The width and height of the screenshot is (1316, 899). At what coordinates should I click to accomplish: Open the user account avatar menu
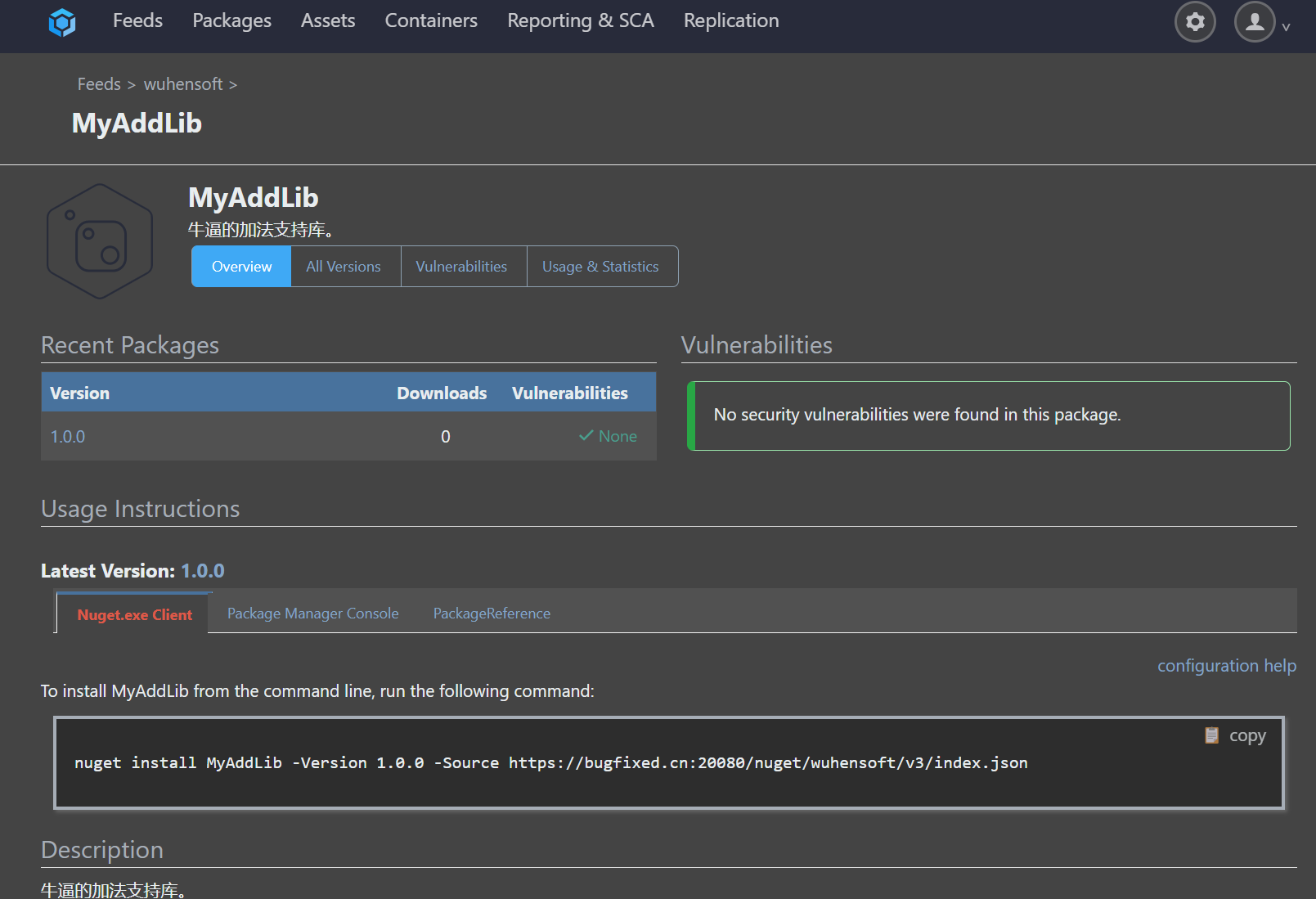(1255, 21)
